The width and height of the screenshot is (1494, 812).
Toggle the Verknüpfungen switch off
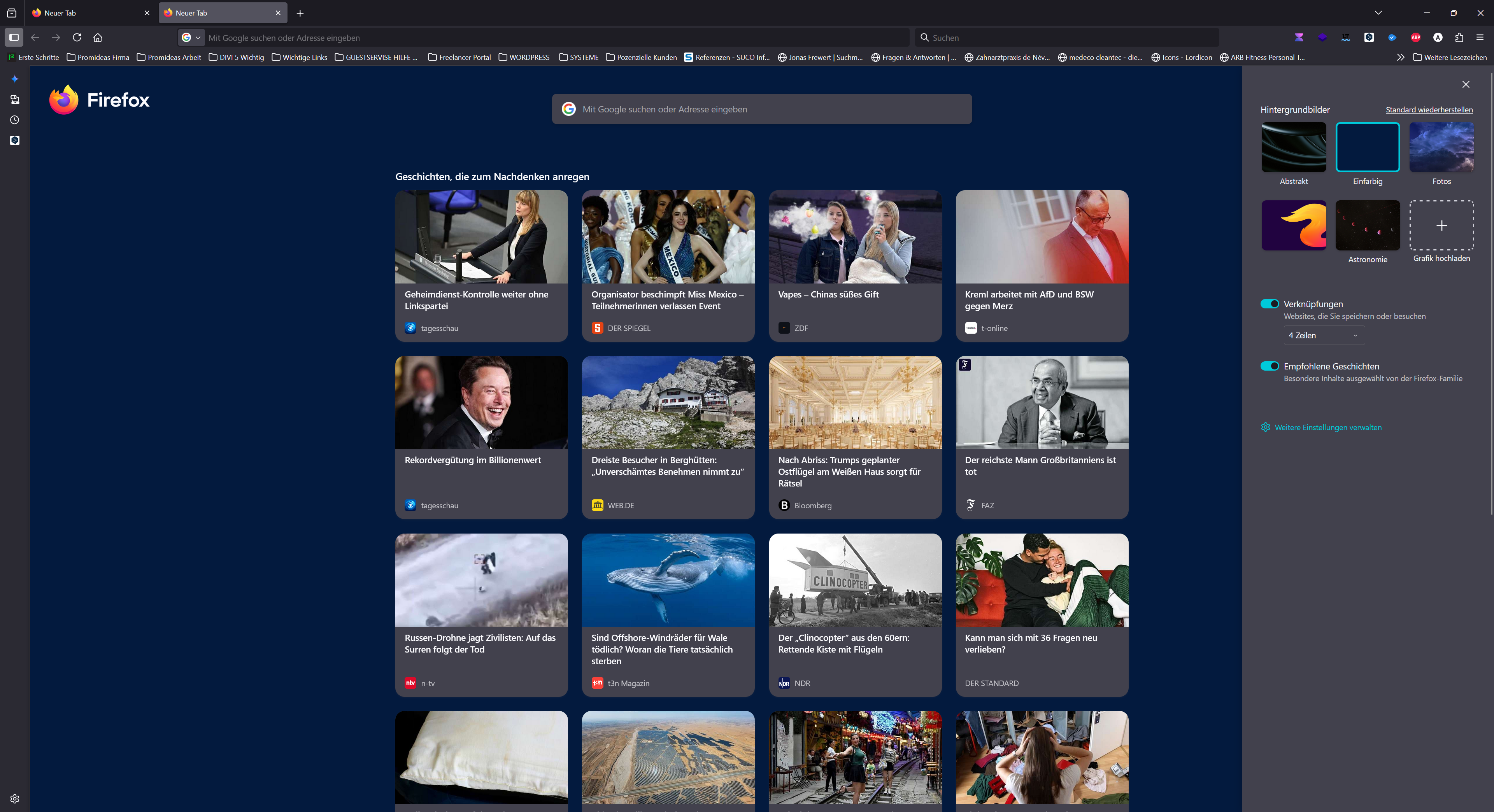(x=1270, y=304)
